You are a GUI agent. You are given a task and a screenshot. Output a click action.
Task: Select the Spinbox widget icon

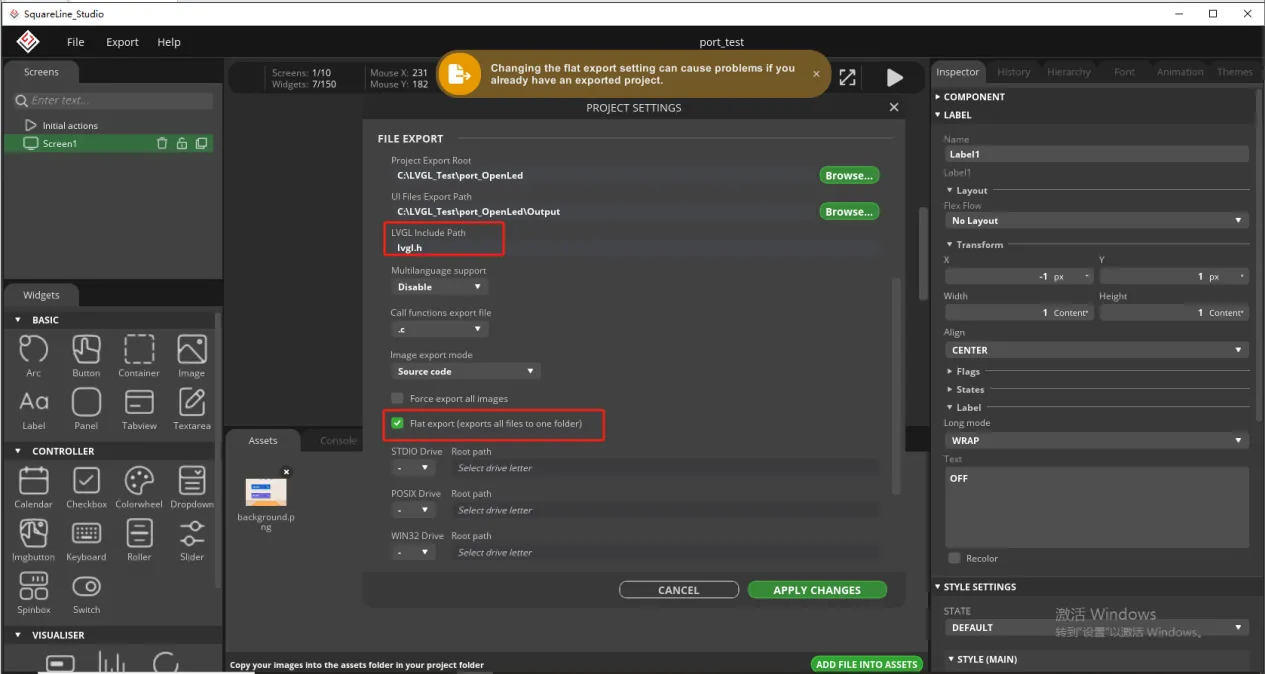pos(34,587)
